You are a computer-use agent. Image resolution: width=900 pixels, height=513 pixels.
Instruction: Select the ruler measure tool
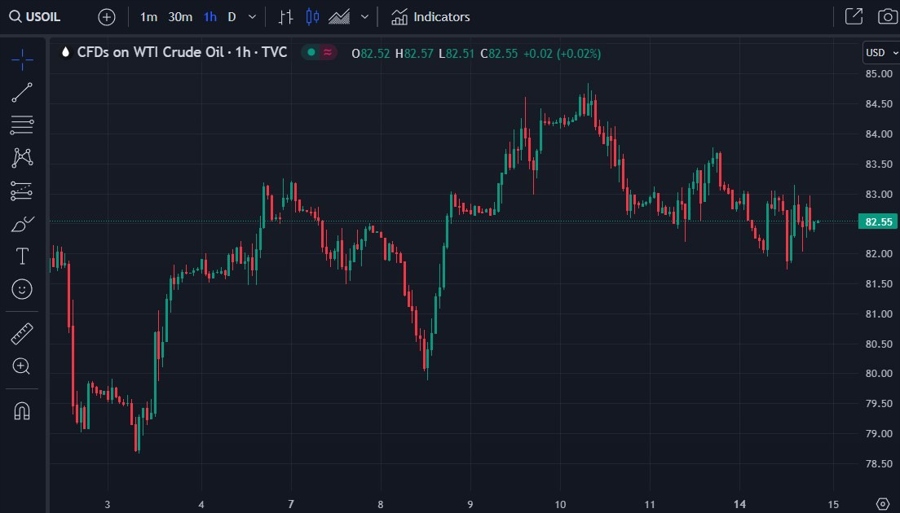click(x=22, y=333)
